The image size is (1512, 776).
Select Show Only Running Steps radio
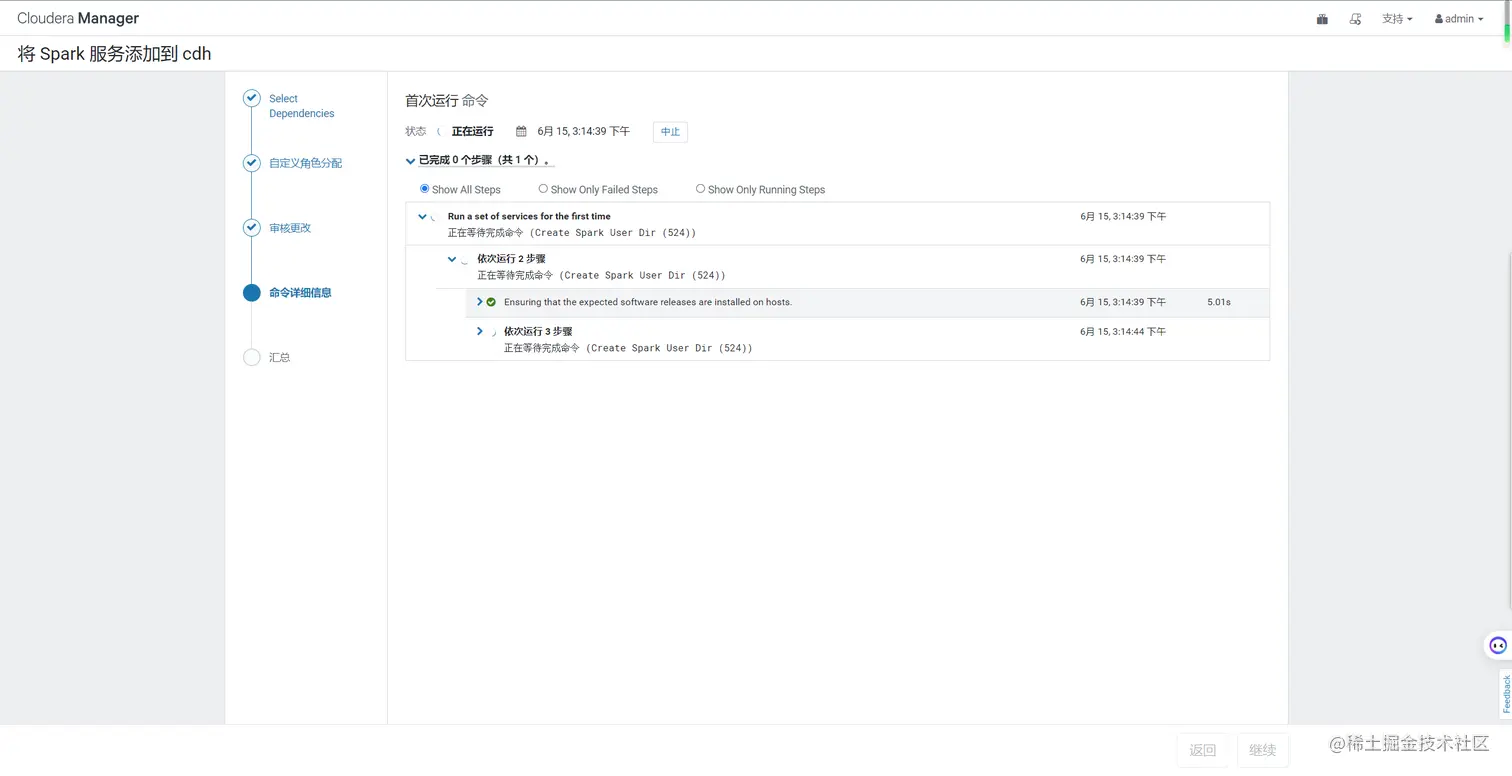click(700, 188)
